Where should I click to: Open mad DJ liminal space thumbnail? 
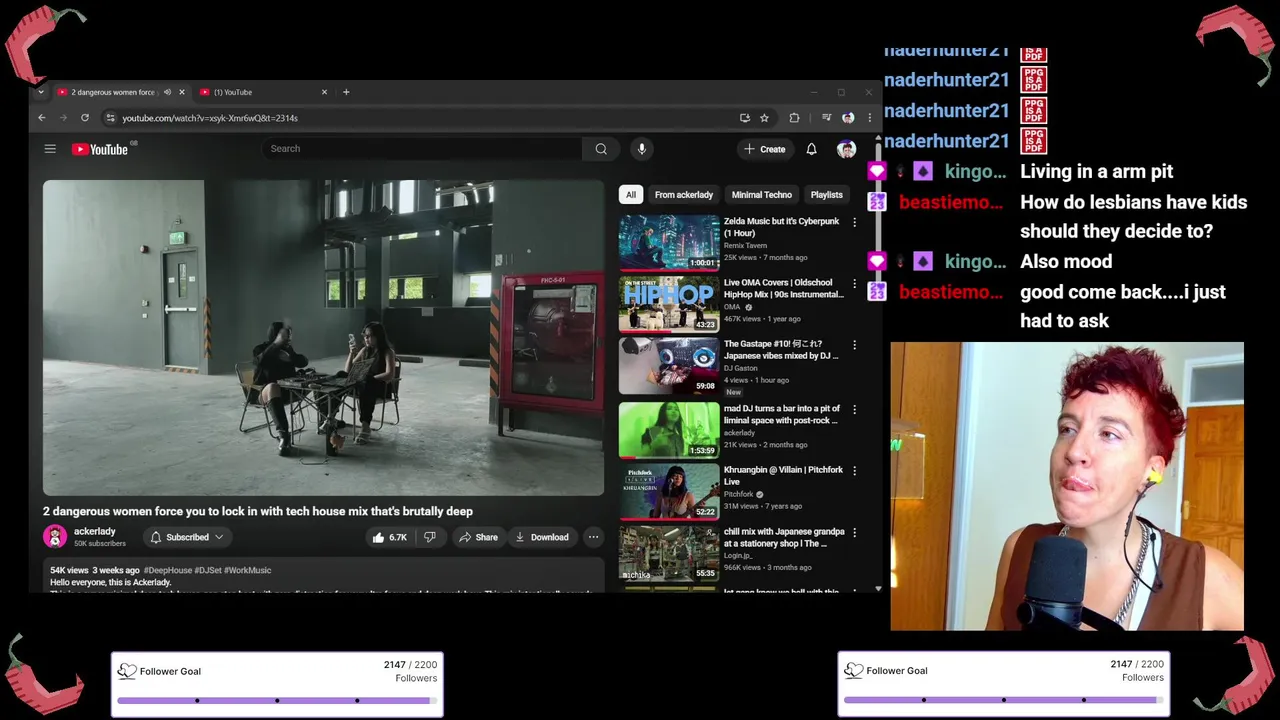[669, 430]
